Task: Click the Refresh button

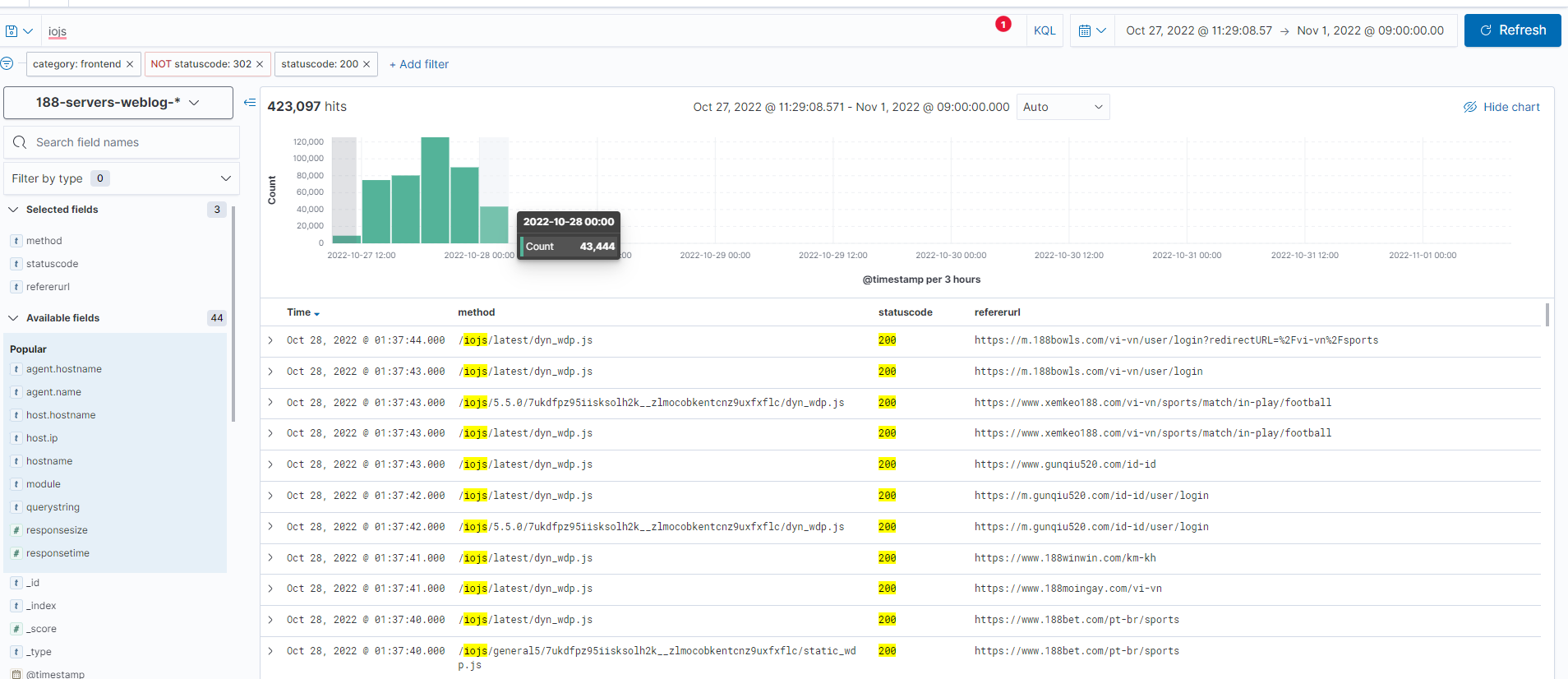Action: click(1512, 30)
